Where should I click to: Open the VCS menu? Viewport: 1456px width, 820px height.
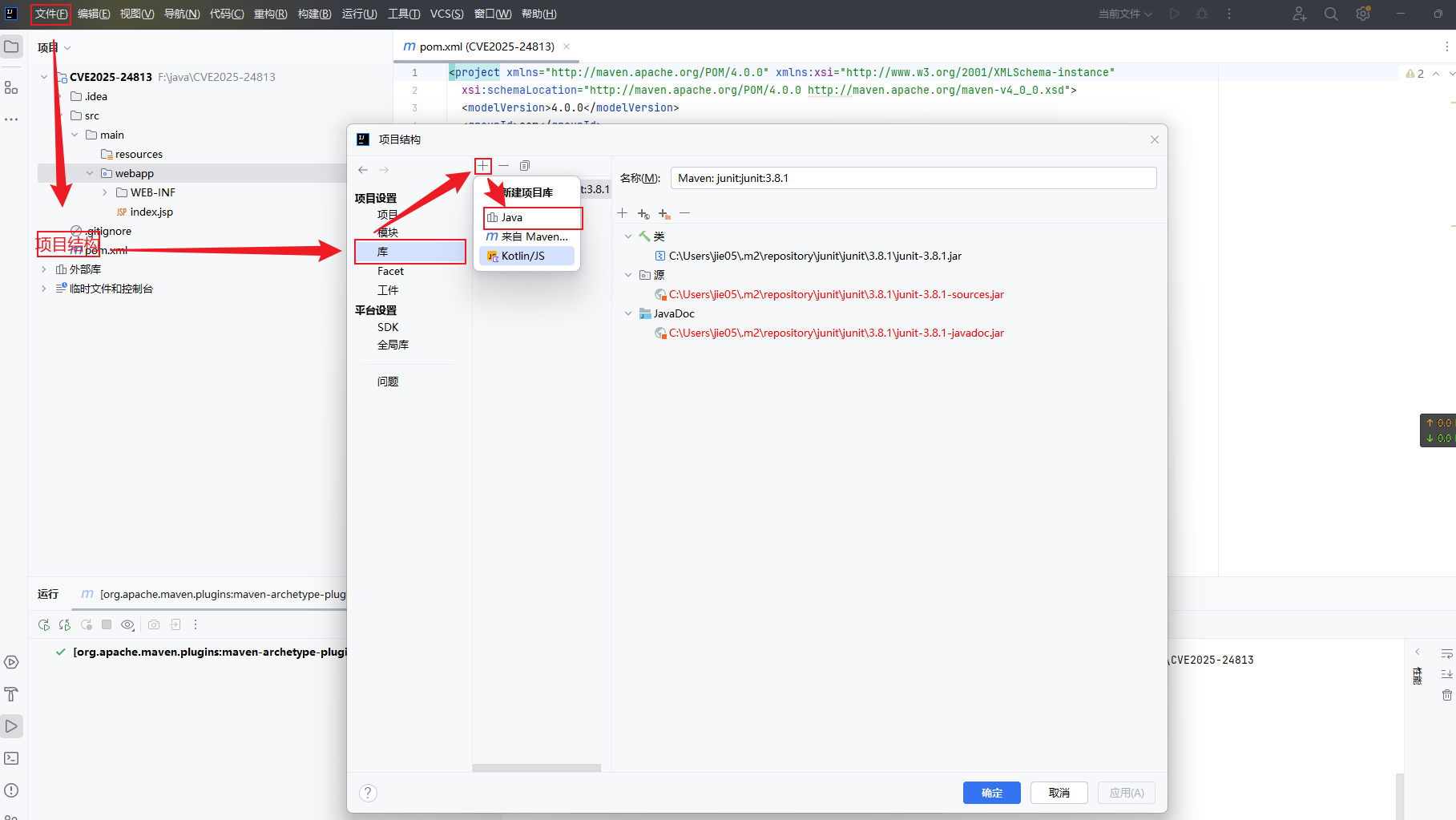pos(446,14)
